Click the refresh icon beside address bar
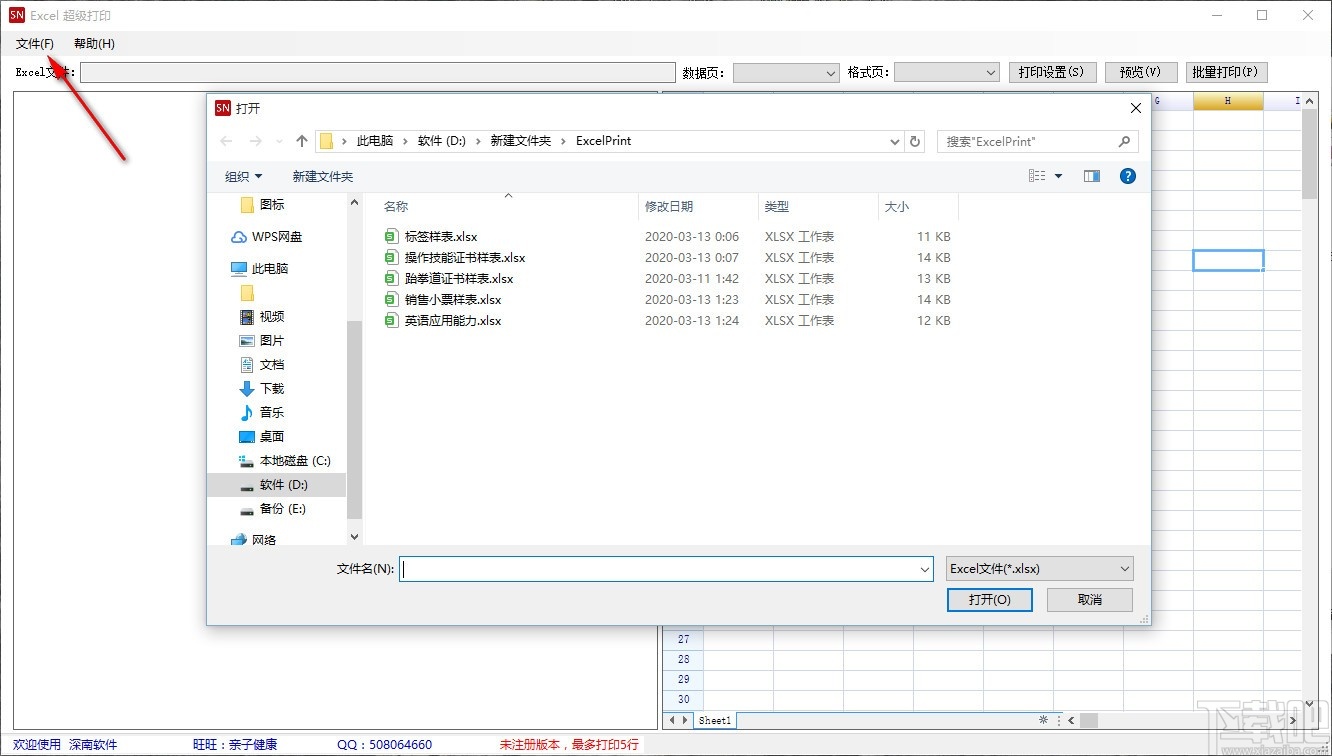The image size is (1332, 756). point(915,141)
